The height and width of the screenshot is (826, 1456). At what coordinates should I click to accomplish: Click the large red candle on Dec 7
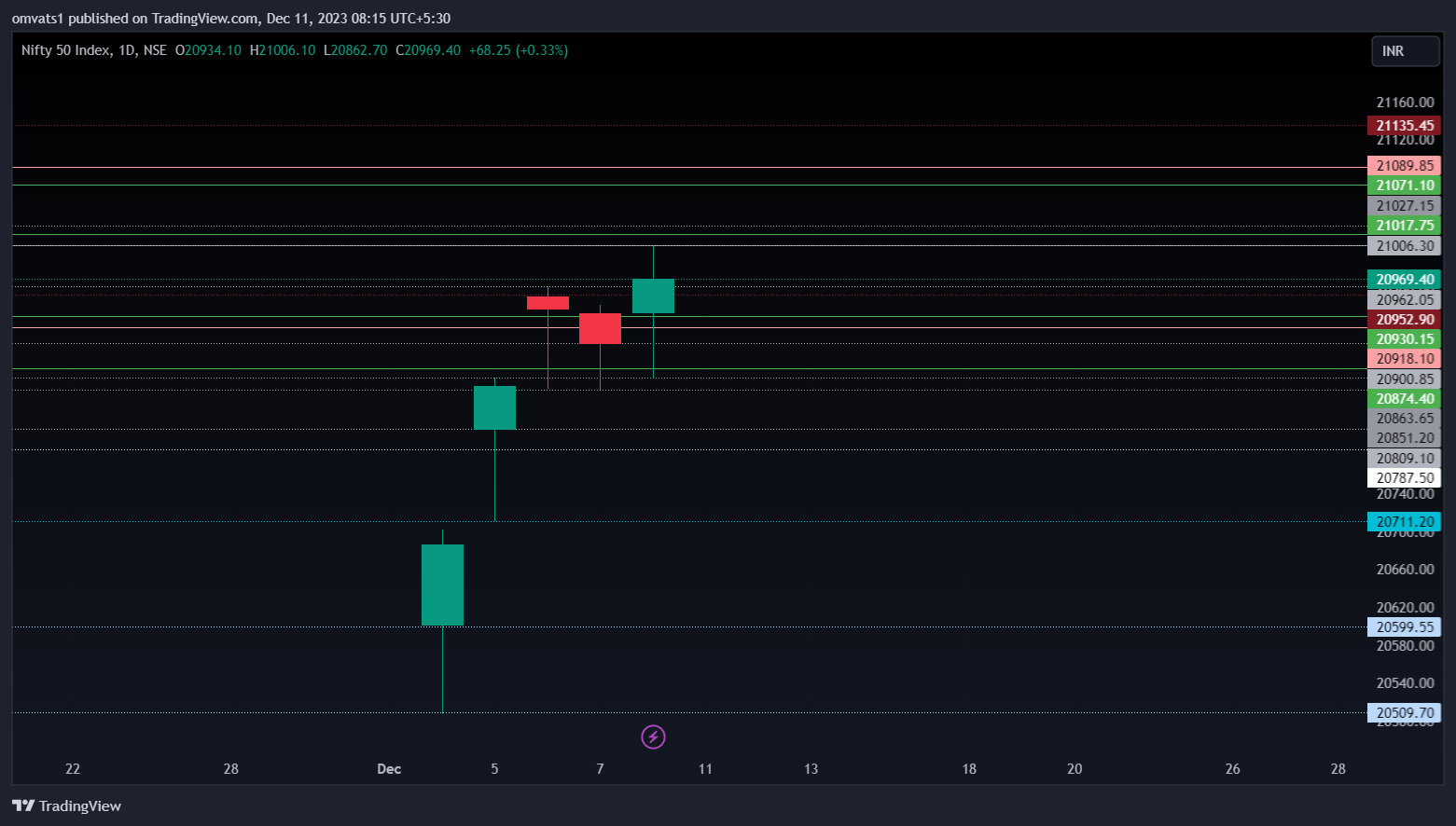[x=600, y=329]
